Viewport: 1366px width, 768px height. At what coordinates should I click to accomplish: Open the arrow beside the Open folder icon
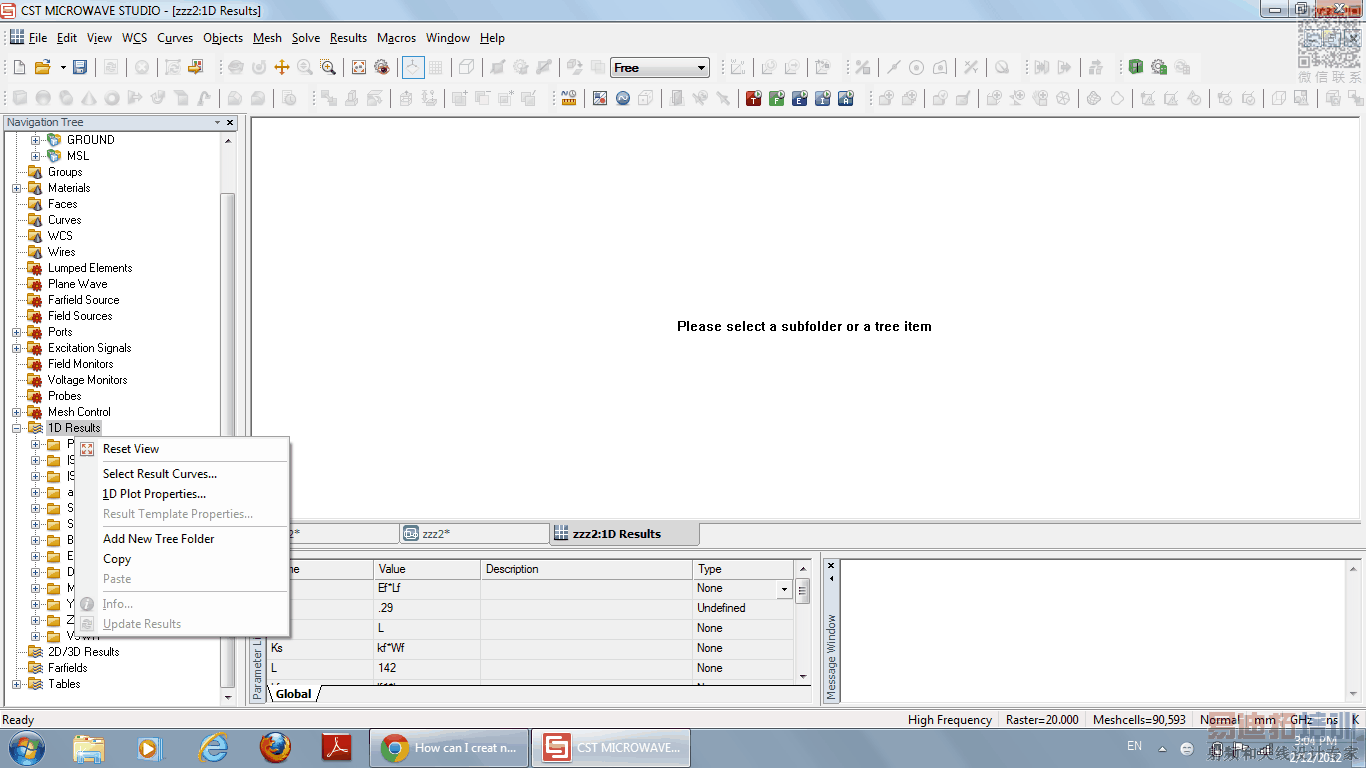click(x=63, y=68)
